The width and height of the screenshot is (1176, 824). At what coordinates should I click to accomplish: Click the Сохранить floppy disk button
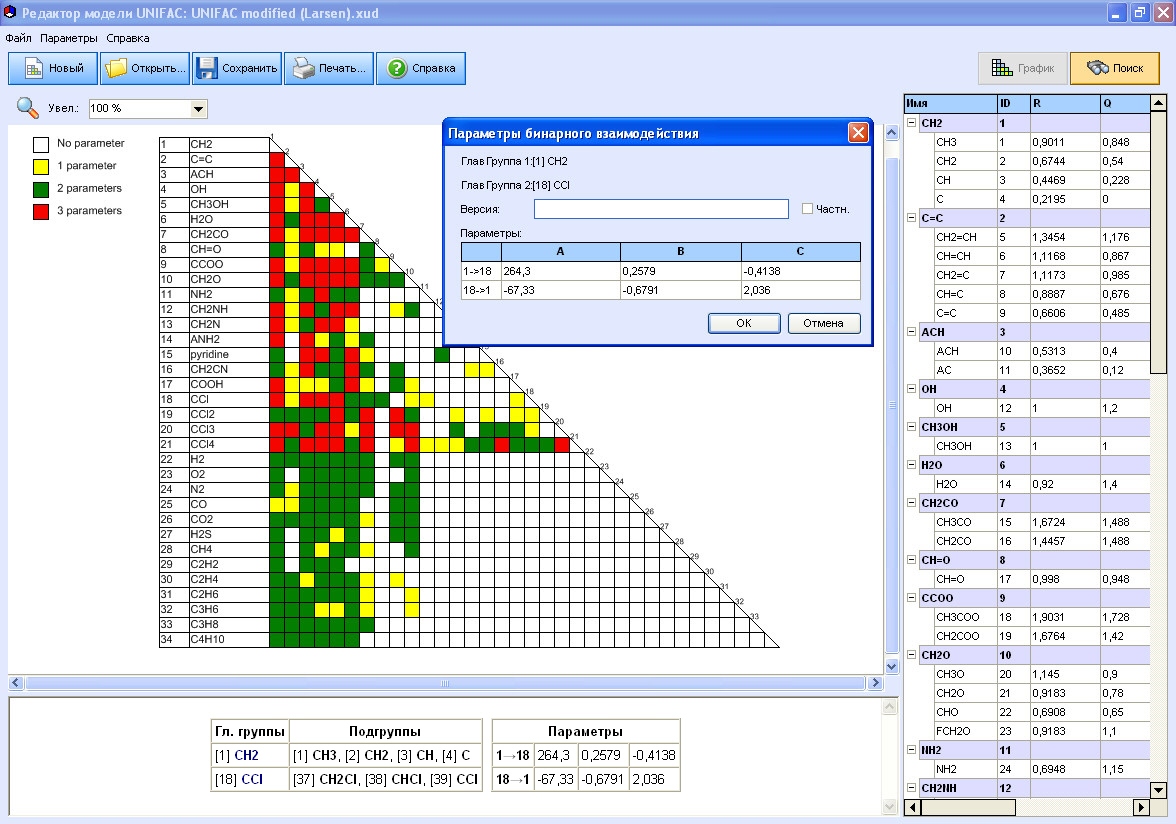(x=237, y=68)
